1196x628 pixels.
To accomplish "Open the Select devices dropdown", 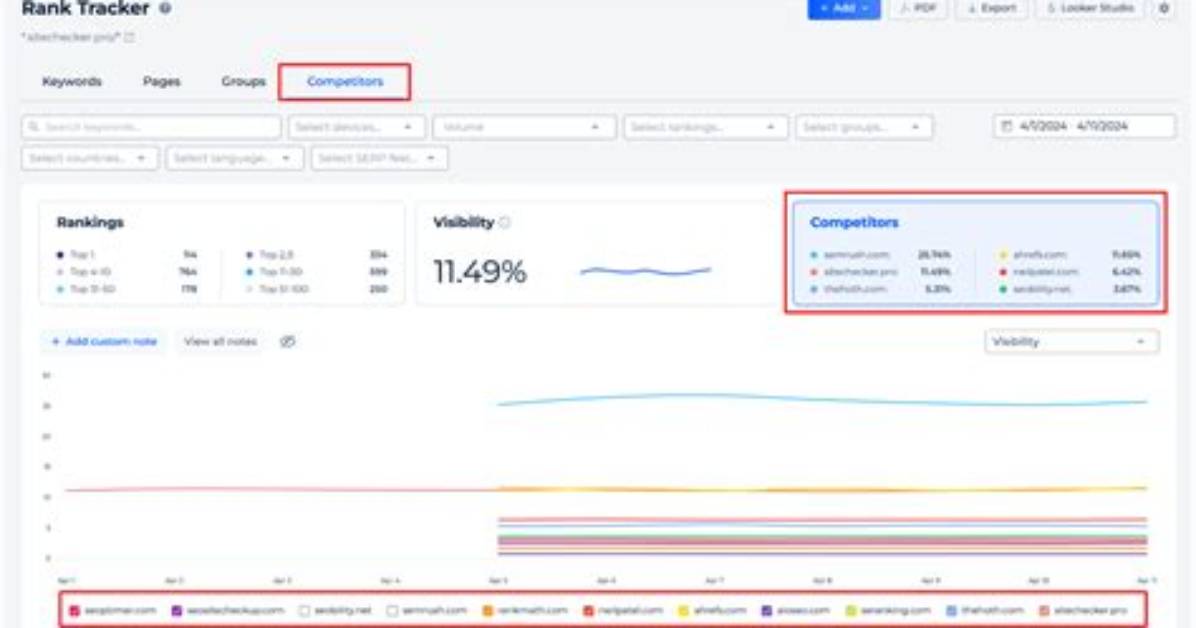I will (356, 127).
